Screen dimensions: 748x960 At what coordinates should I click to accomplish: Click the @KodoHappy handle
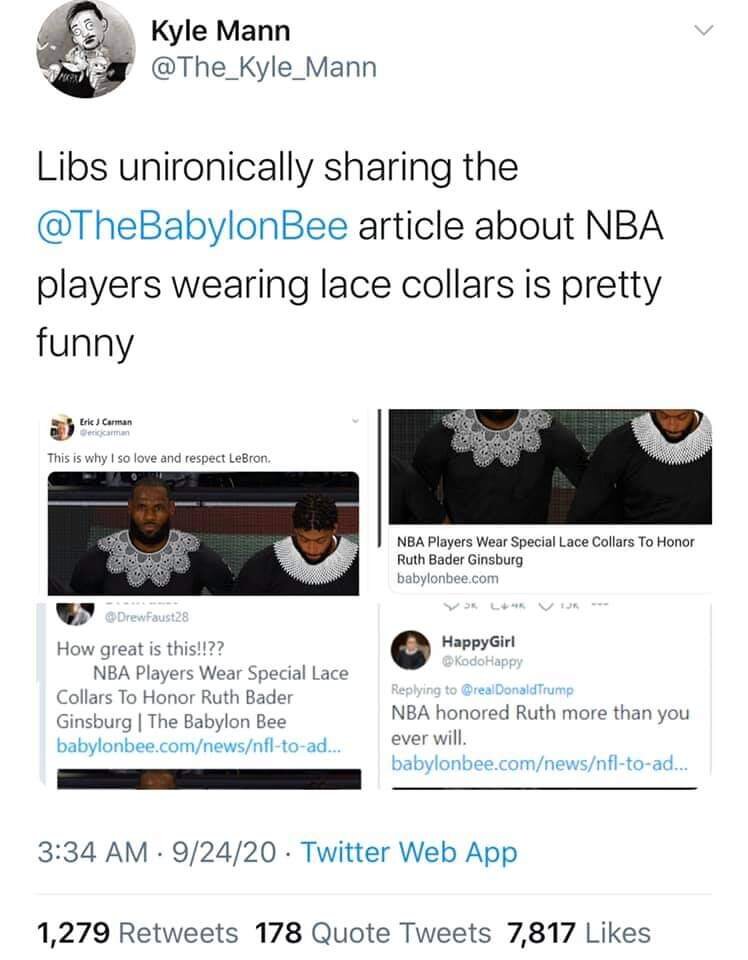482,661
